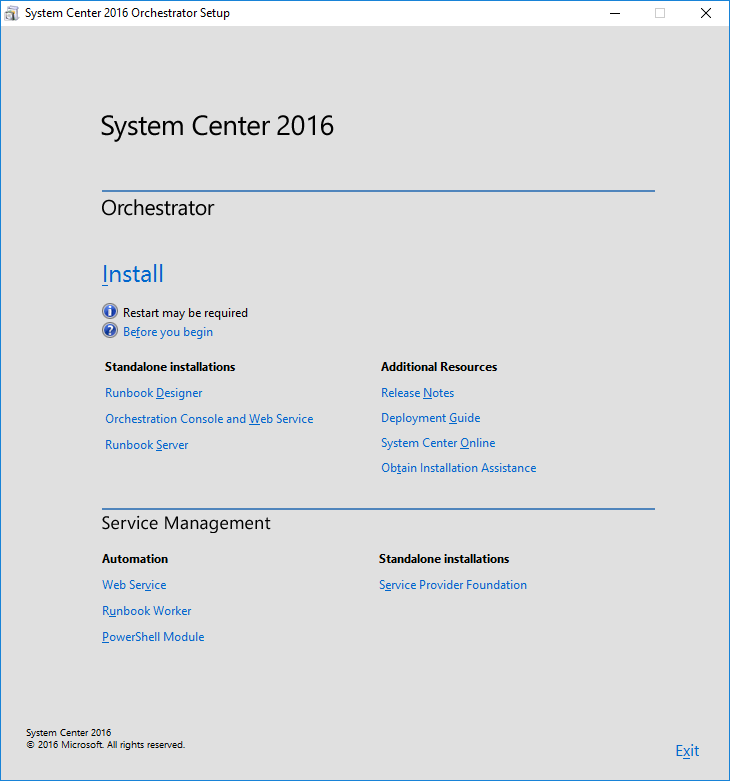Start the main Install link

coord(132,274)
